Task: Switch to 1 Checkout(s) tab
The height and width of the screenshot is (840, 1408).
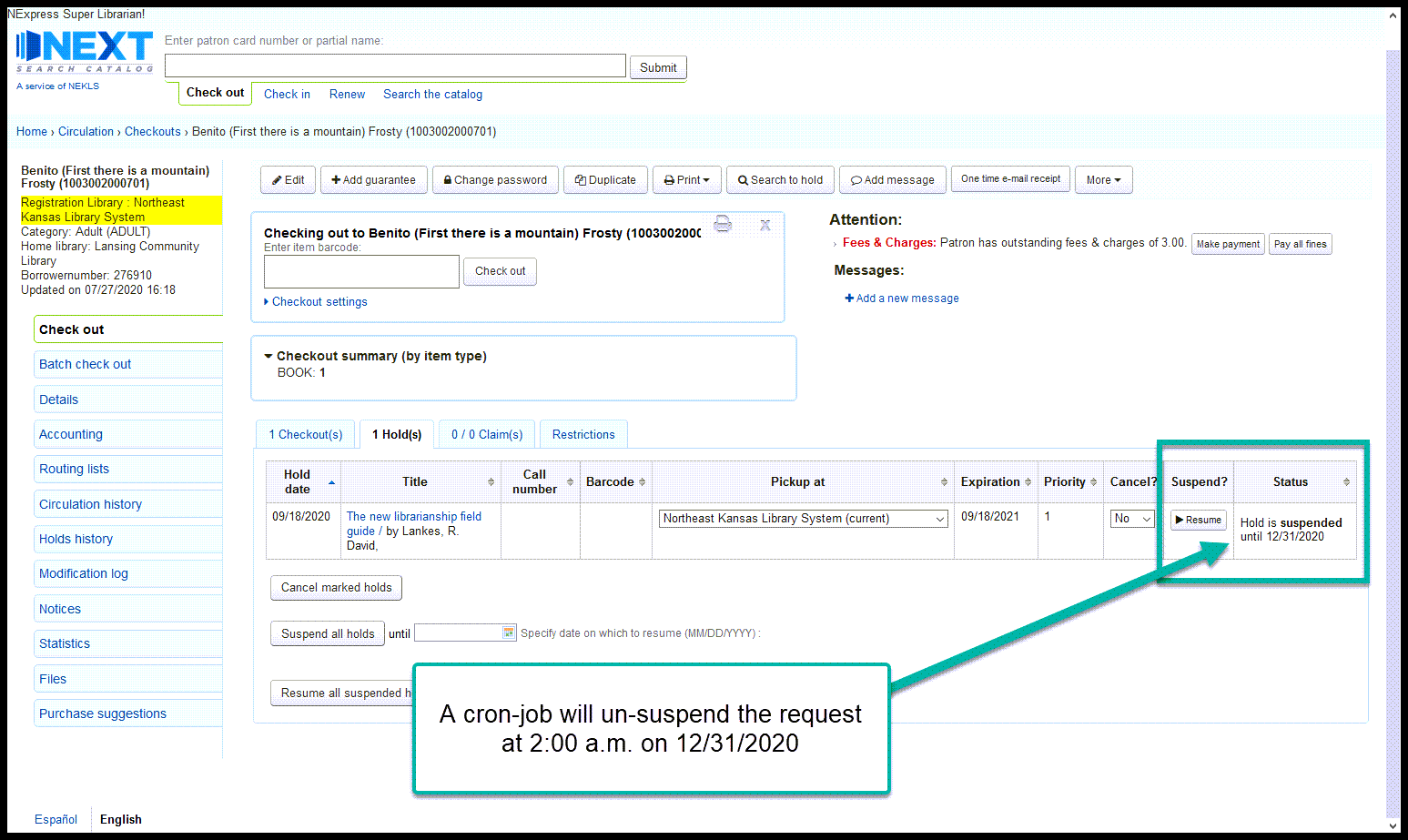Action: 306,434
